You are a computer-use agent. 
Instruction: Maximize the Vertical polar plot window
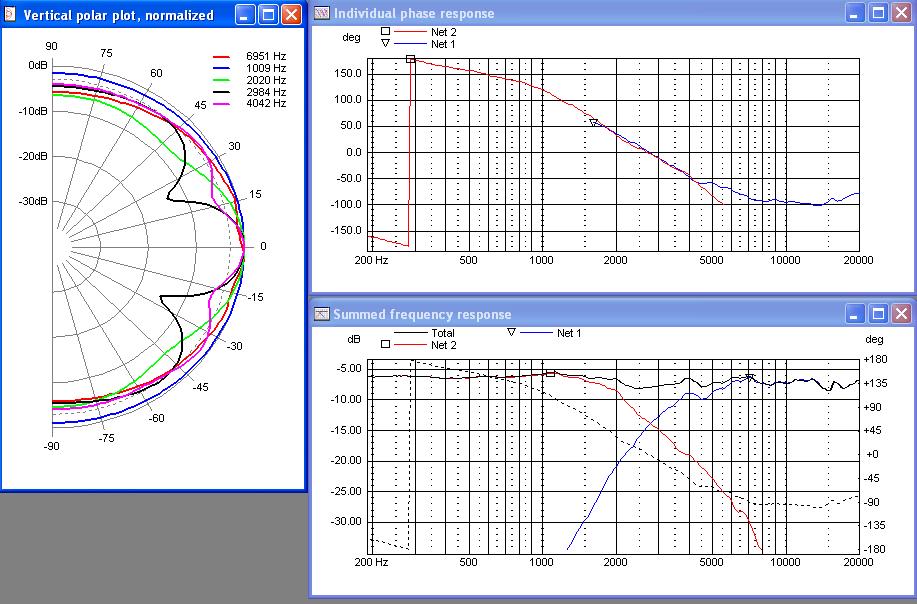268,14
